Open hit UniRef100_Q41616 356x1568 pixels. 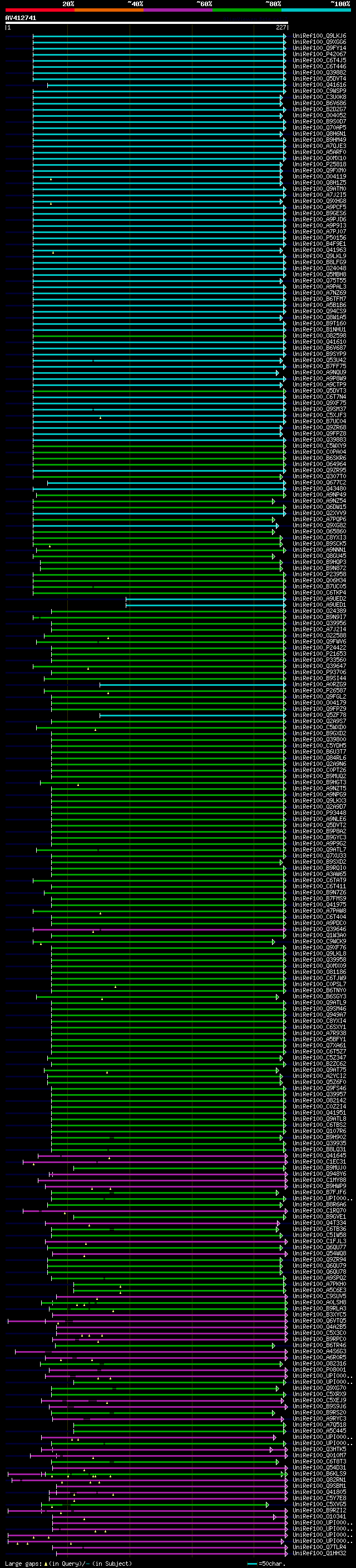click(319, 85)
